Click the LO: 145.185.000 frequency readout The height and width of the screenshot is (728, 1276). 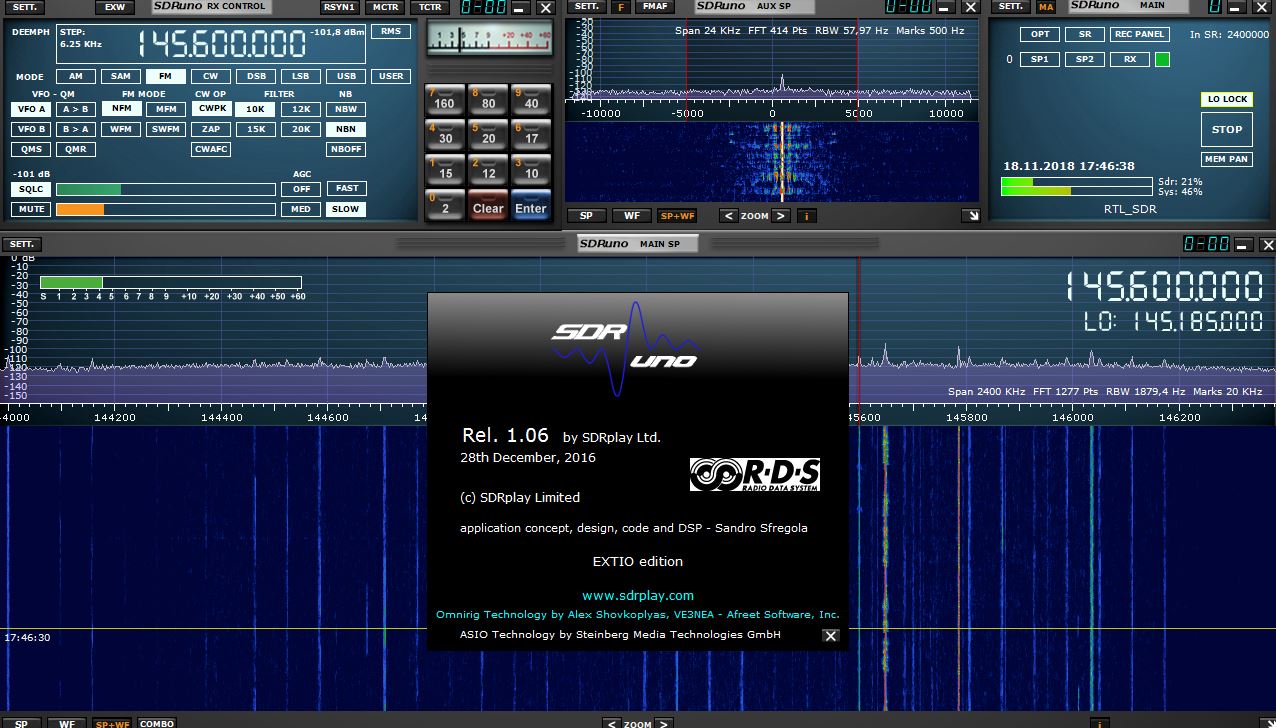tap(1174, 321)
